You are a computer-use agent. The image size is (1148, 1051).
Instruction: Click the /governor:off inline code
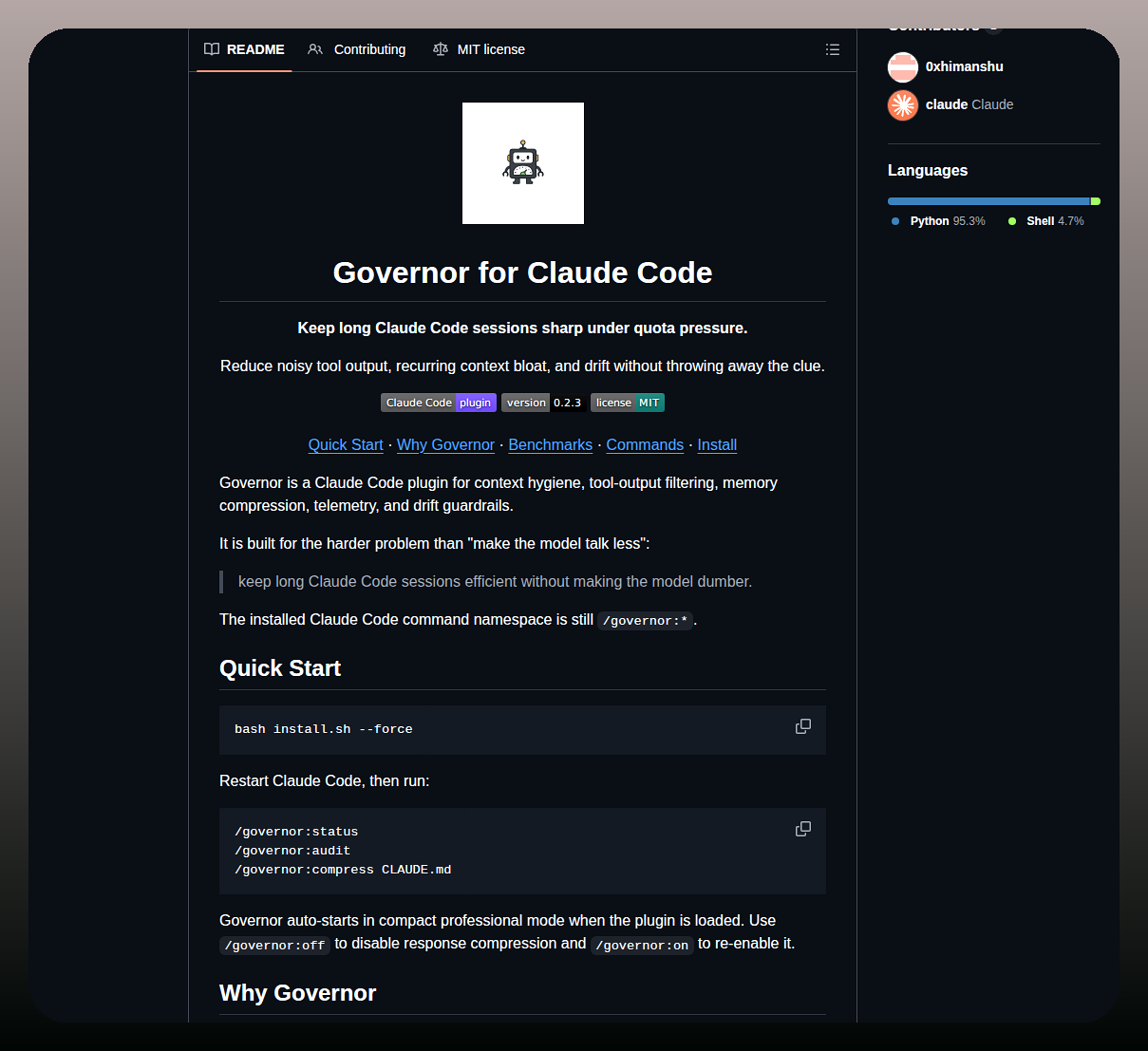click(x=274, y=945)
